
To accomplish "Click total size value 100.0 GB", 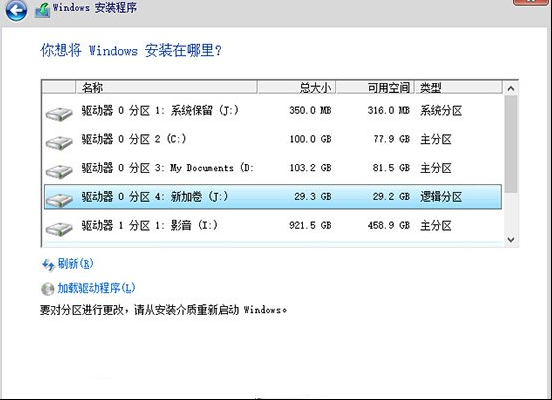I will click(310, 139).
